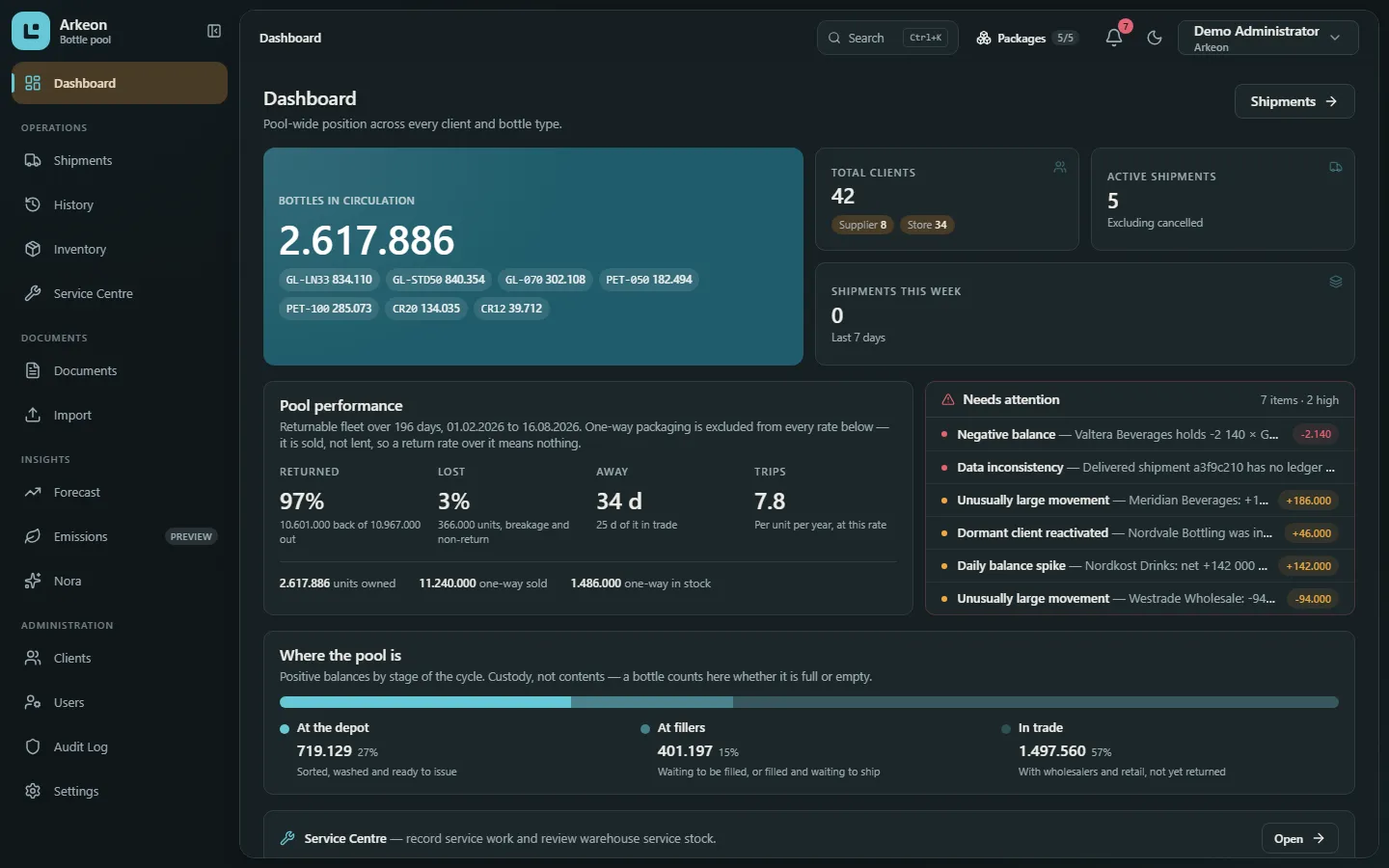The width and height of the screenshot is (1389, 868).
Task: Click the pool distribution progress bar
Action: [808, 702]
